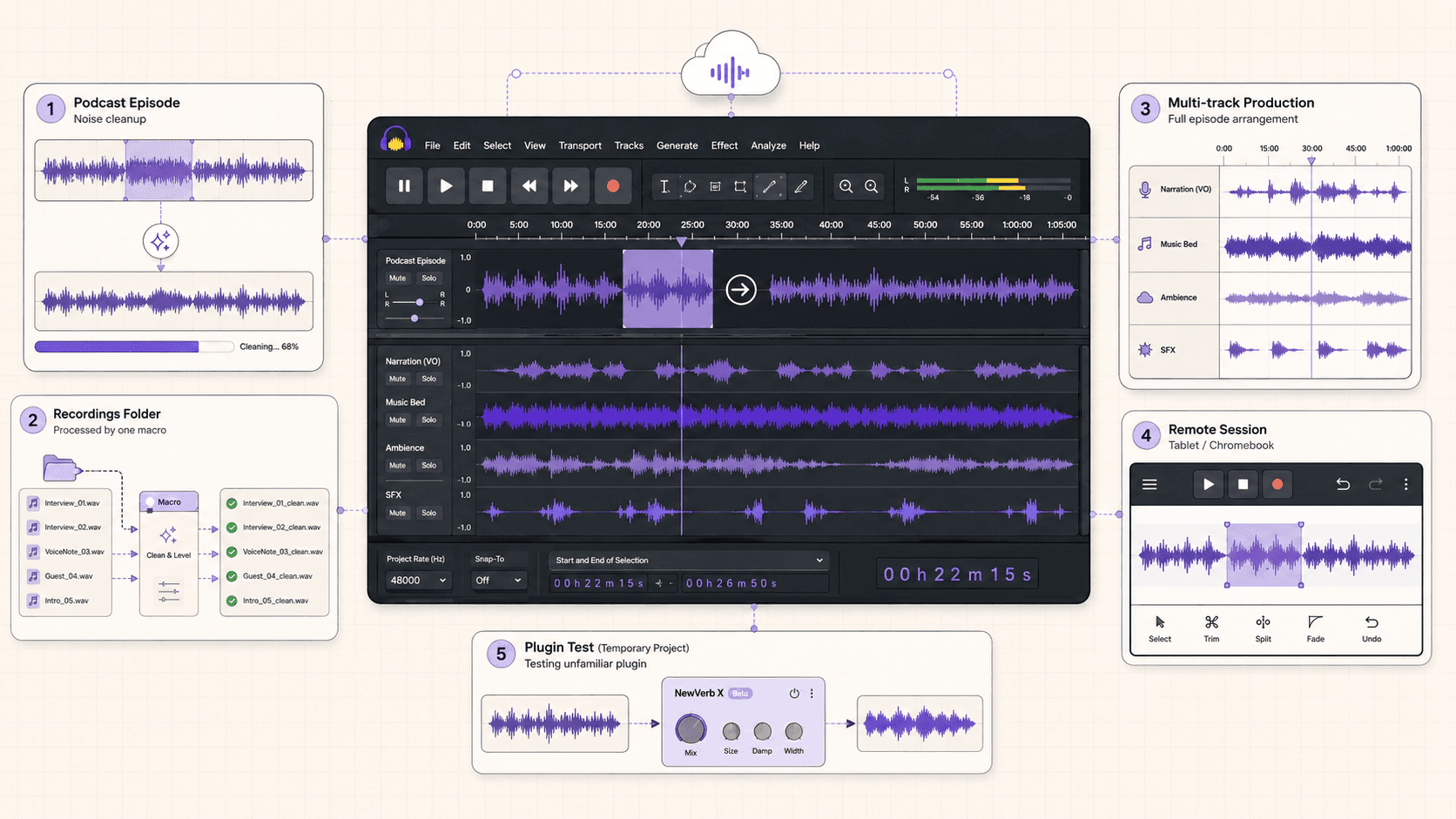Click the microphone icon beside Narration (VO)
Viewport: 1456px width, 819px height.
pyautogui.click(x=1145, y=189)
